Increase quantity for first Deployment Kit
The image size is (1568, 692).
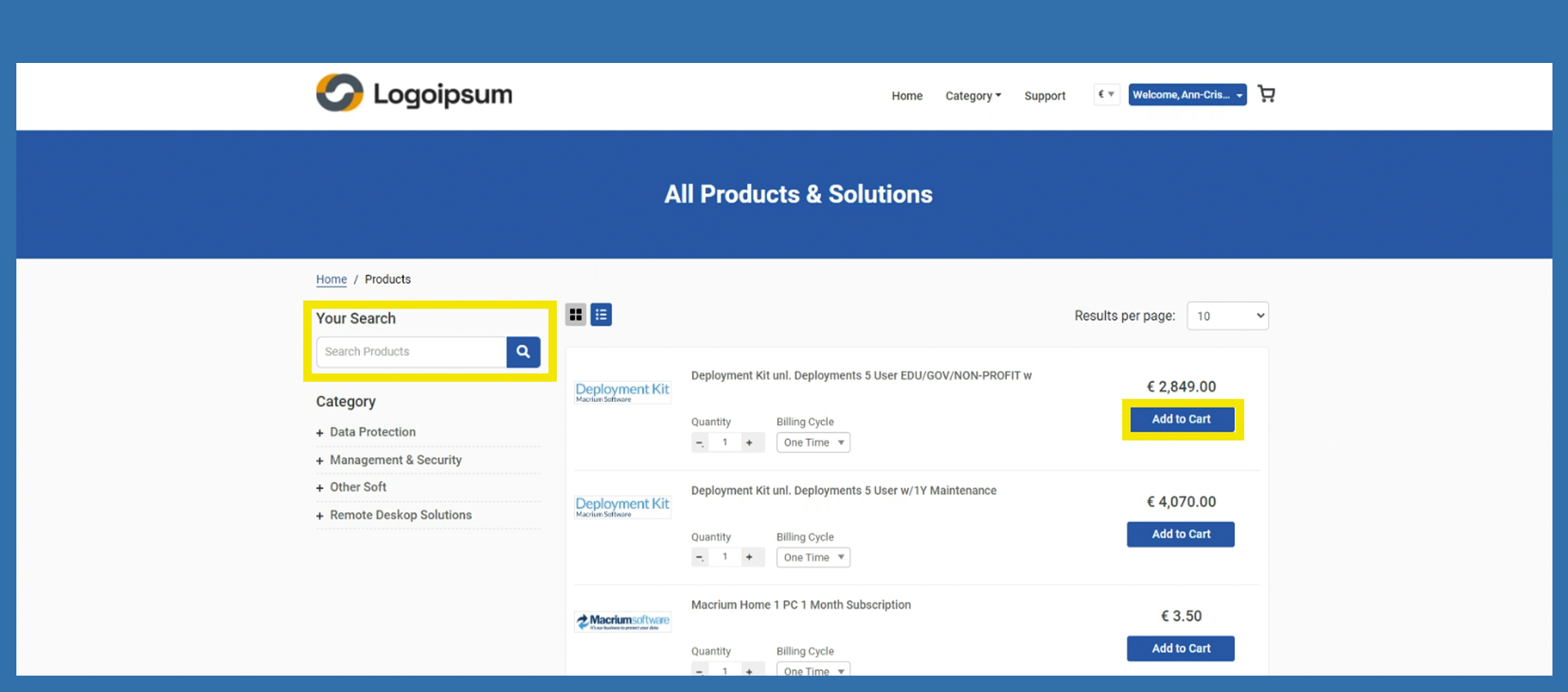point(749,443)
